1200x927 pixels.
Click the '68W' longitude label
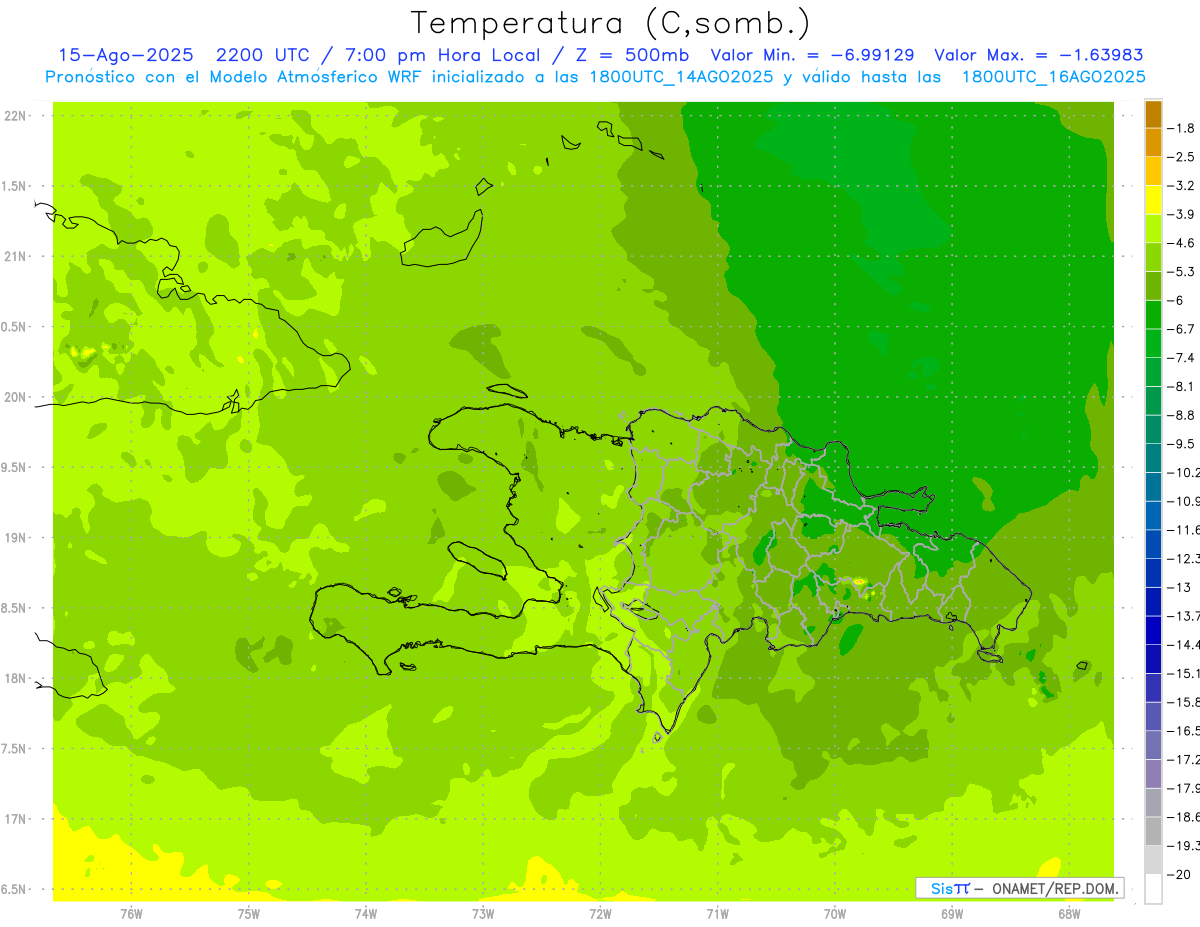coord(1069,913)
